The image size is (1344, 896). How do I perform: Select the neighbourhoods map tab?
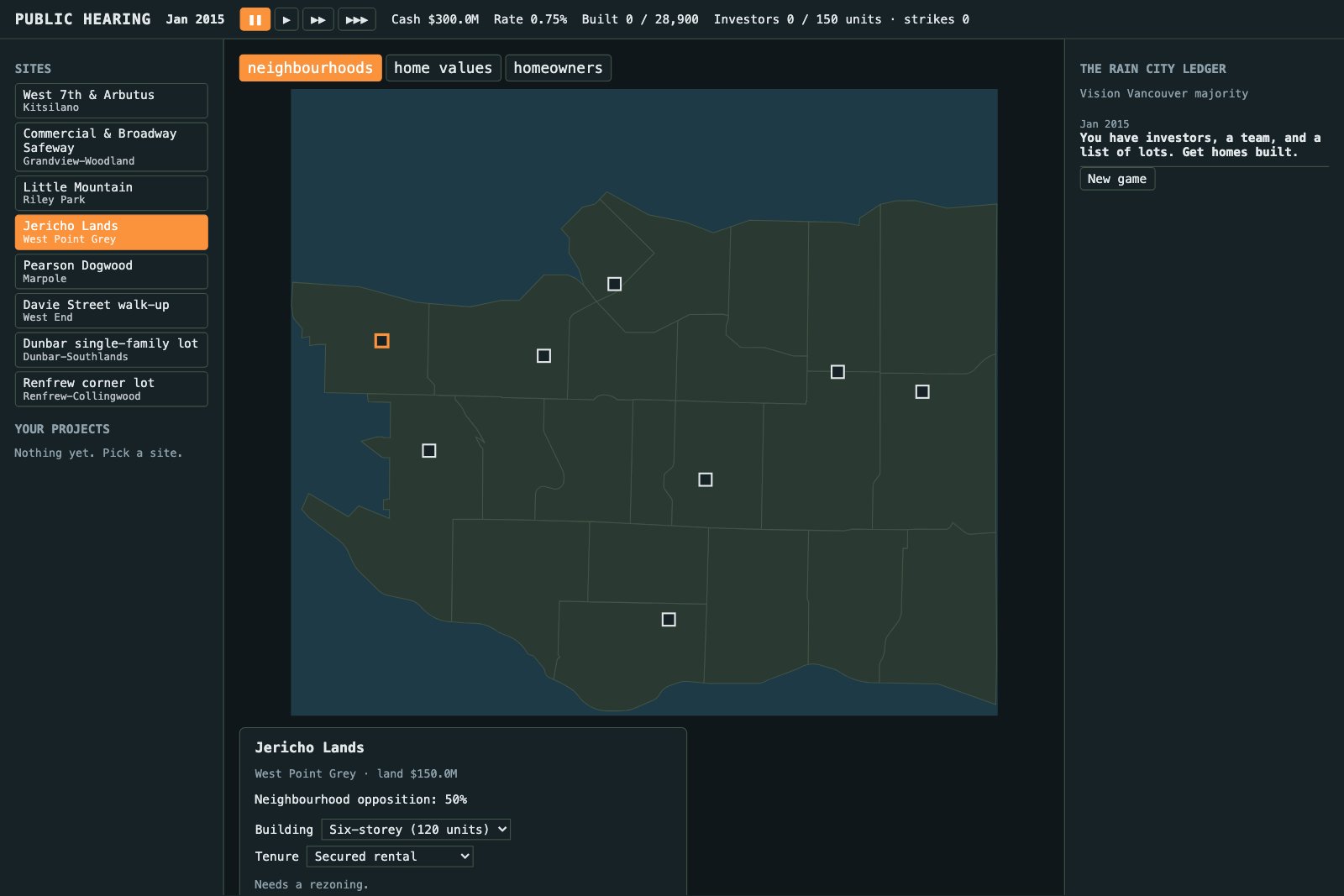click(x=310, y=68)
